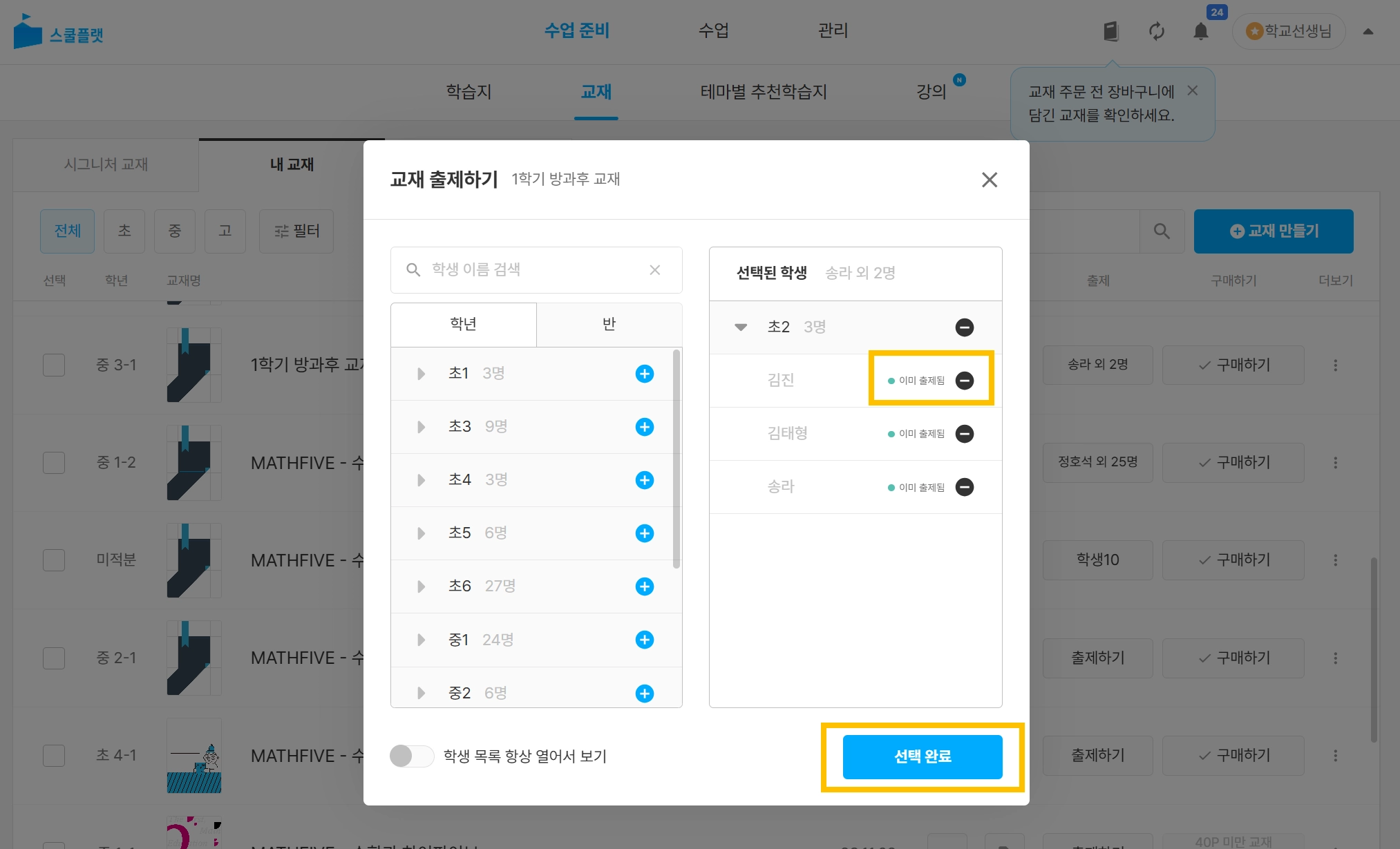This screenshot has height=849, width=1400.
Task: Expand the 초3 grade group
Action: [421, 427]
